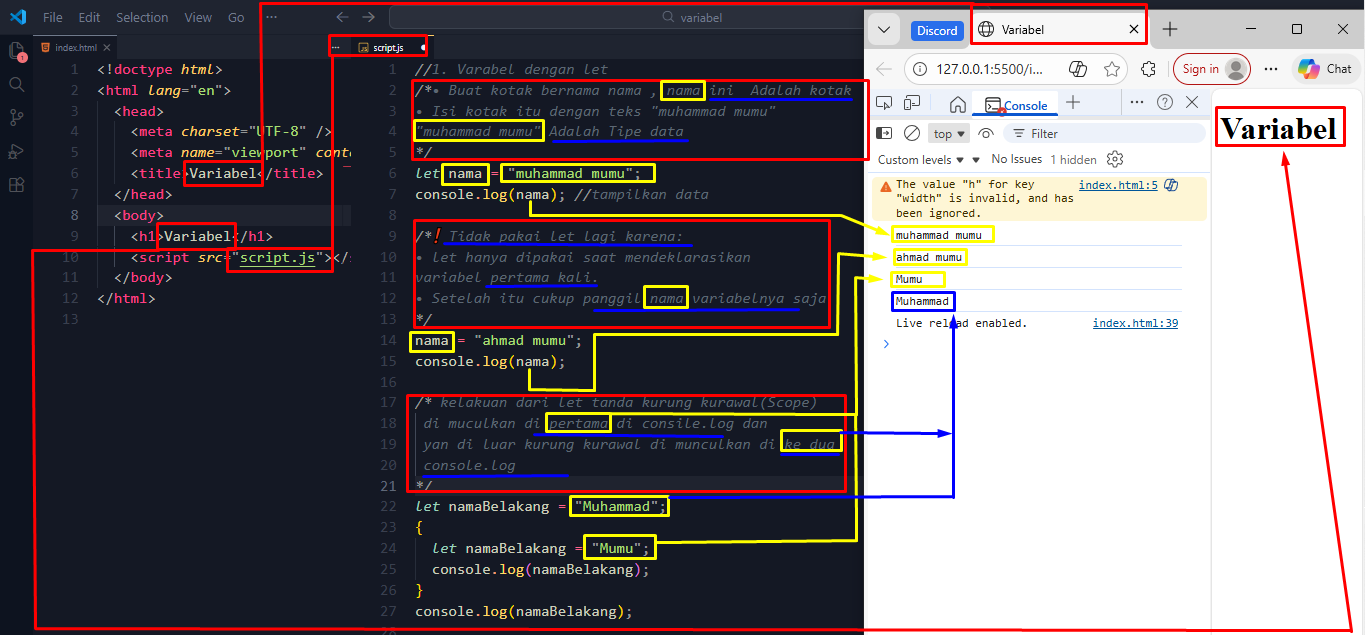Click the index.html:39 source link
This screenshot has height=635, width=1365.
pyautogui.click(x=1135, y=323)
